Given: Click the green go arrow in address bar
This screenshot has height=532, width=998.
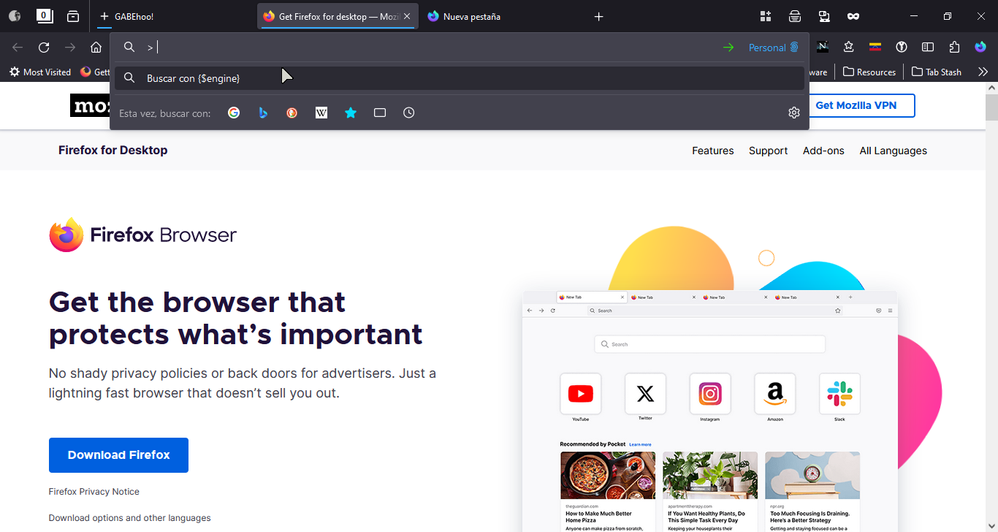Looking at the screenshot, I should click(x=729, y=47).
